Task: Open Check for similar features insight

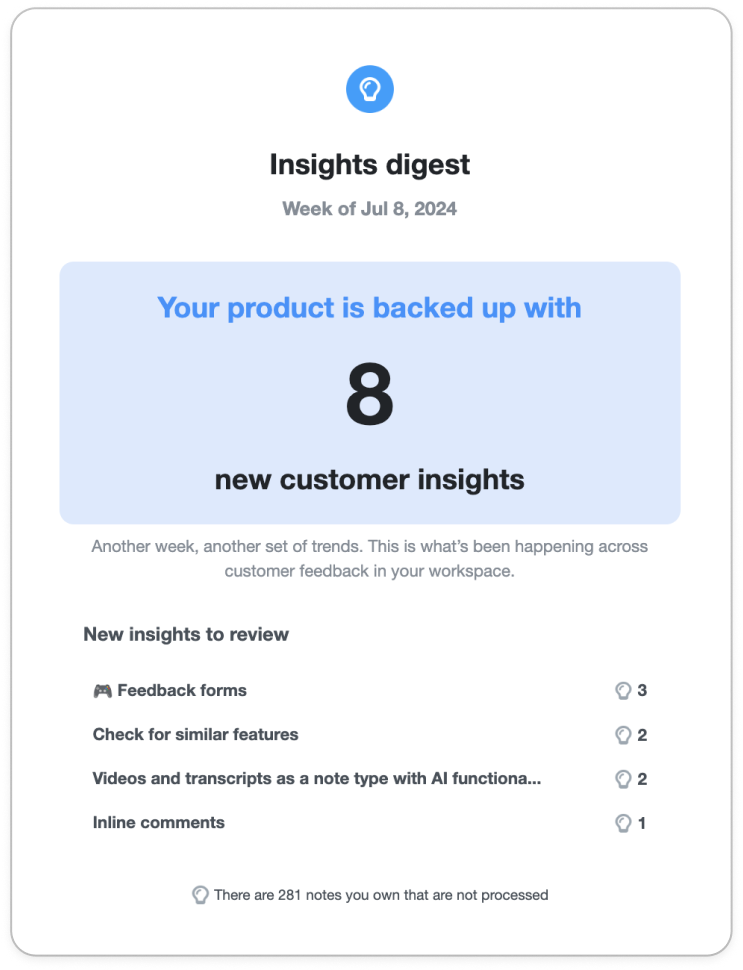Action: (x=195, y=734)
